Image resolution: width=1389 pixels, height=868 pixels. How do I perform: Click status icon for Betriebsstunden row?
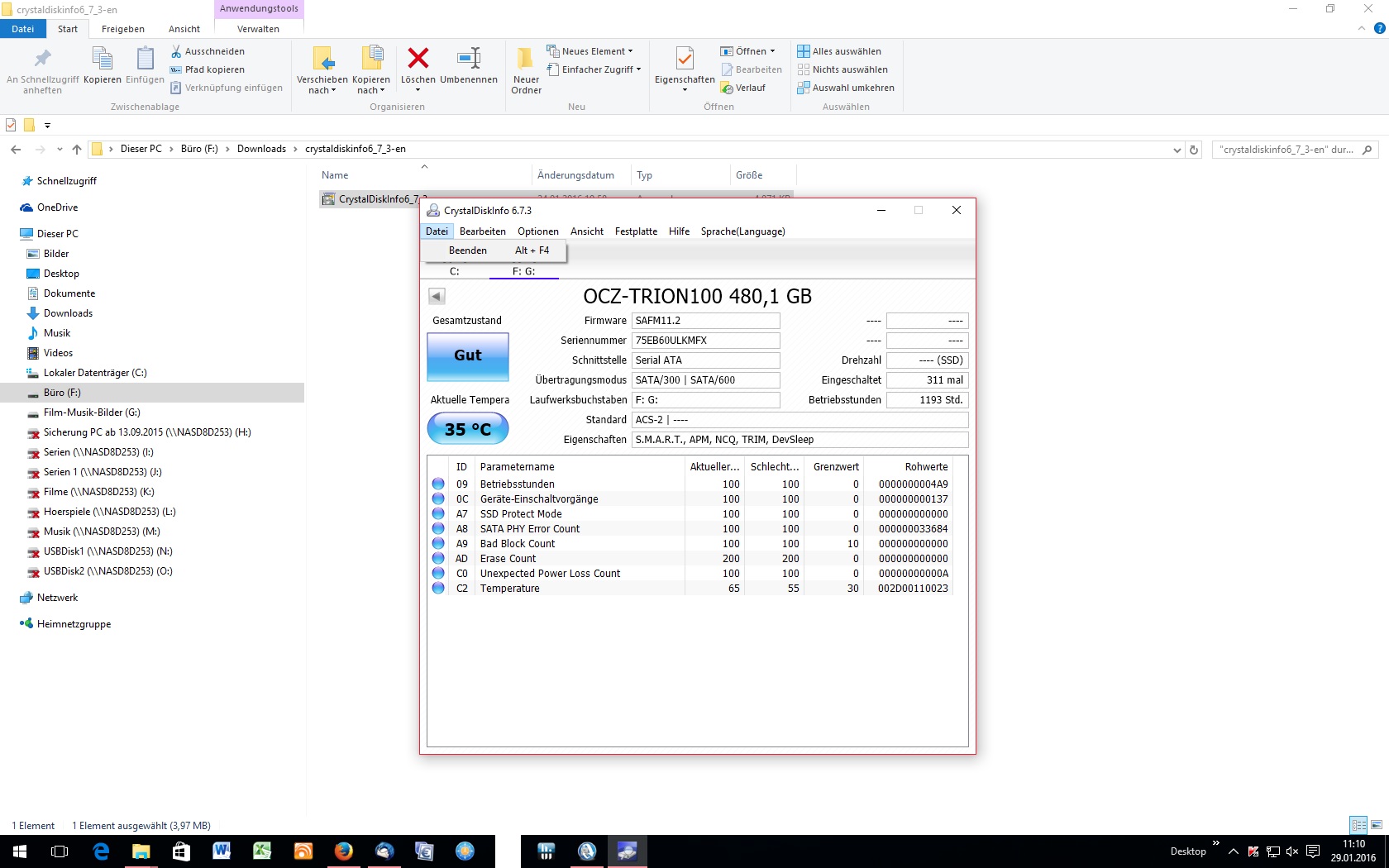pyautogui.click(x=438, y=484)
